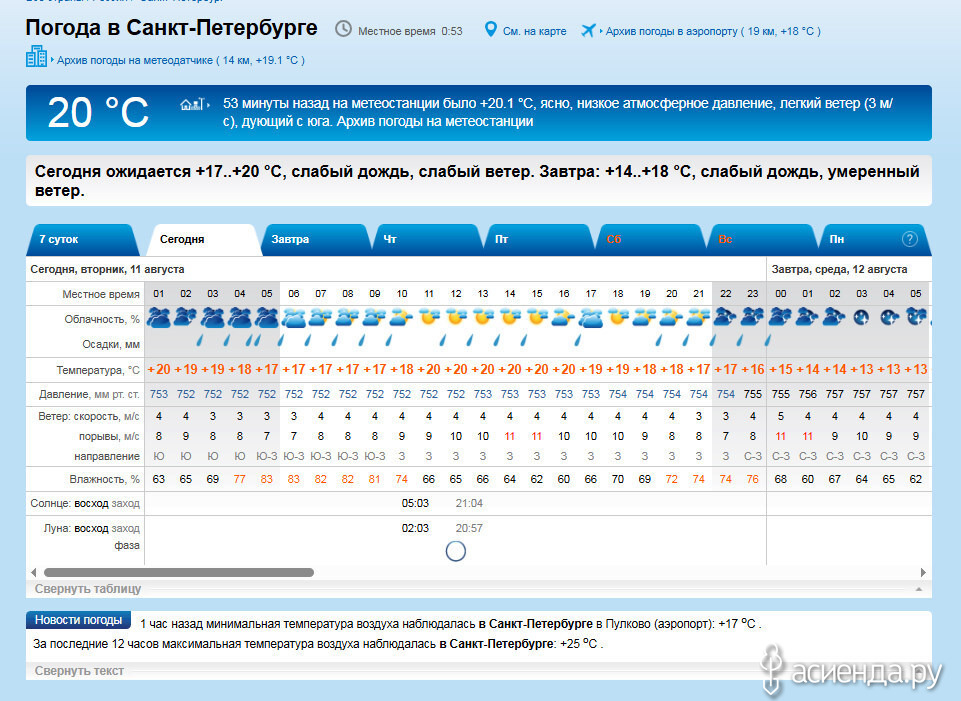
Task: Click the full moon phase icon
Action: (455, 551)
